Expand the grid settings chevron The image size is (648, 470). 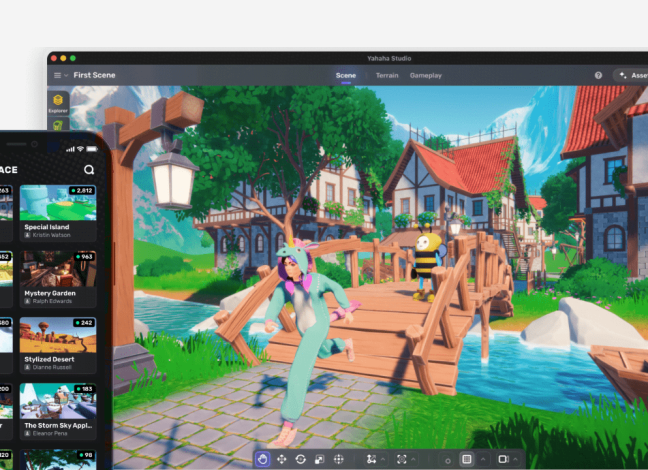[482, 459]
